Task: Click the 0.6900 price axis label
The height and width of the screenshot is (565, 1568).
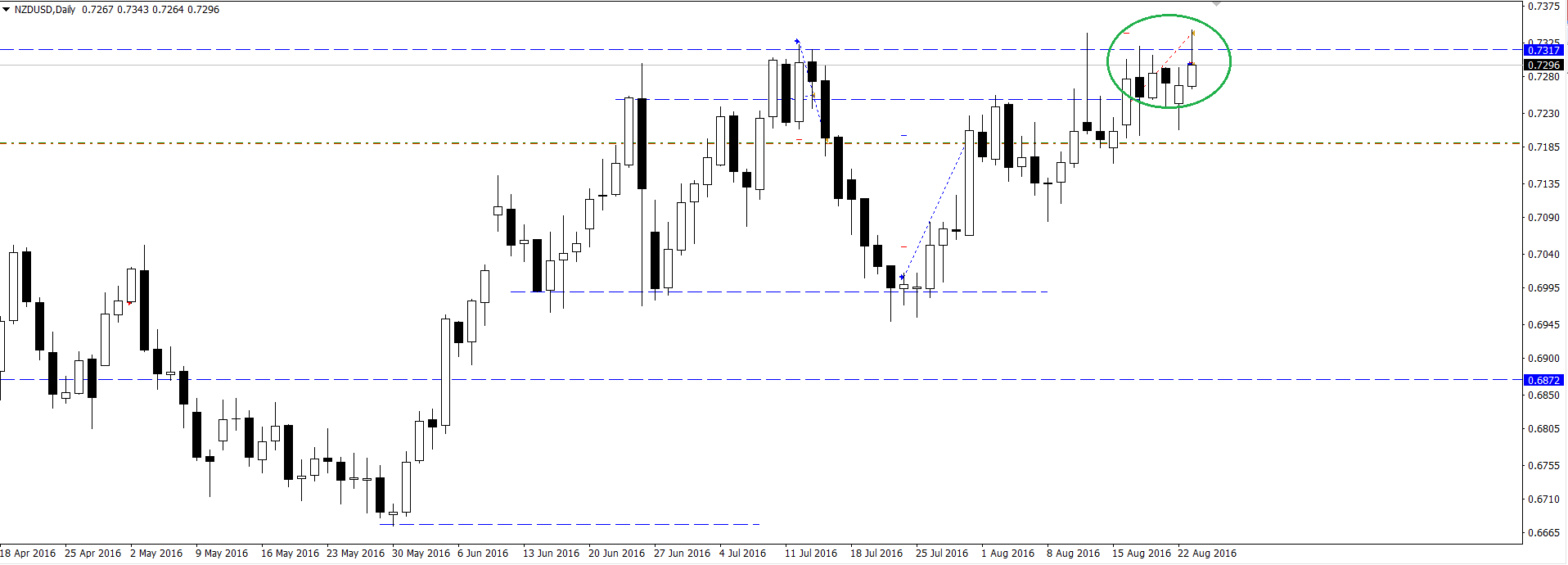Action: coord(1544,359)
